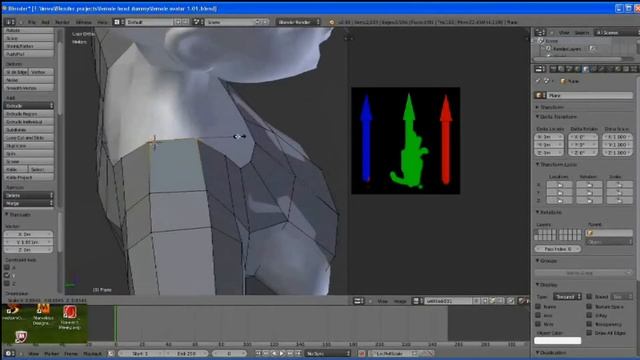This screenshot has width=640, height=360.
Task: Click the red auto-keying record button
Action: point(361,353)
